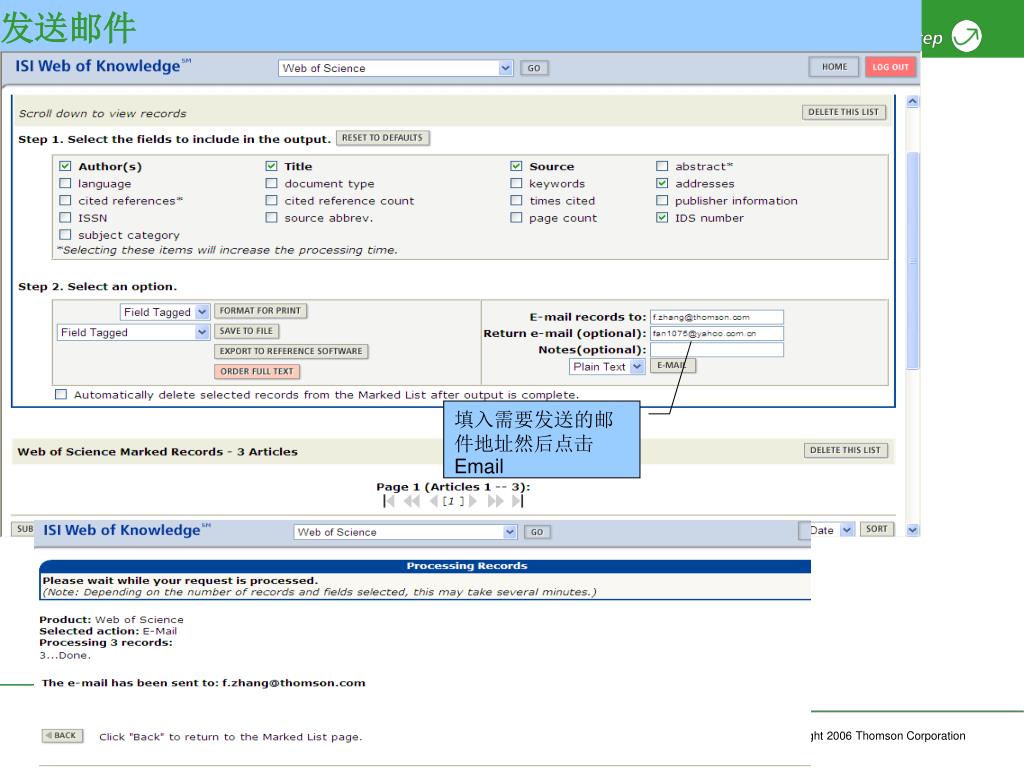Click the green circle arrow icon at top right
This screenshot has height=768, width=1024.
pyautogui.click(x=967, y=36)
